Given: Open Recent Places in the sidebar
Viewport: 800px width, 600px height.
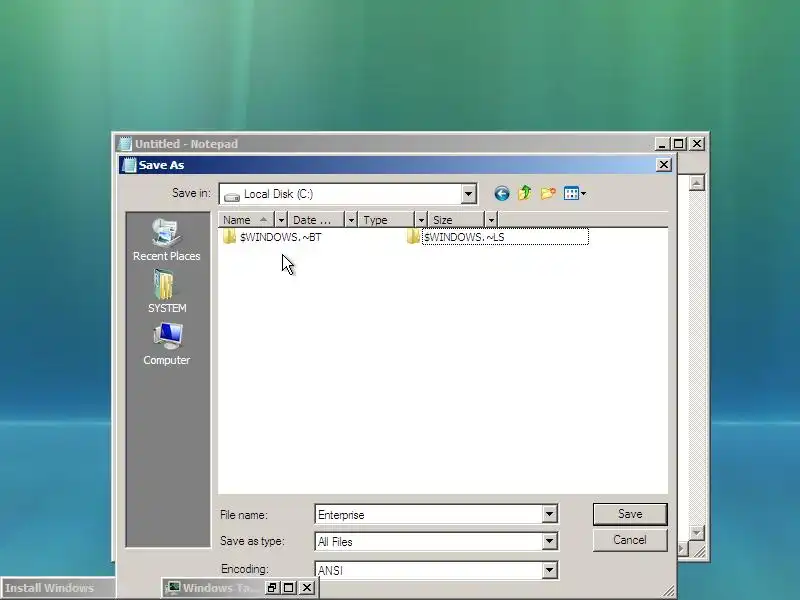Looking at the screenshot, I should [x=166, y=240].
